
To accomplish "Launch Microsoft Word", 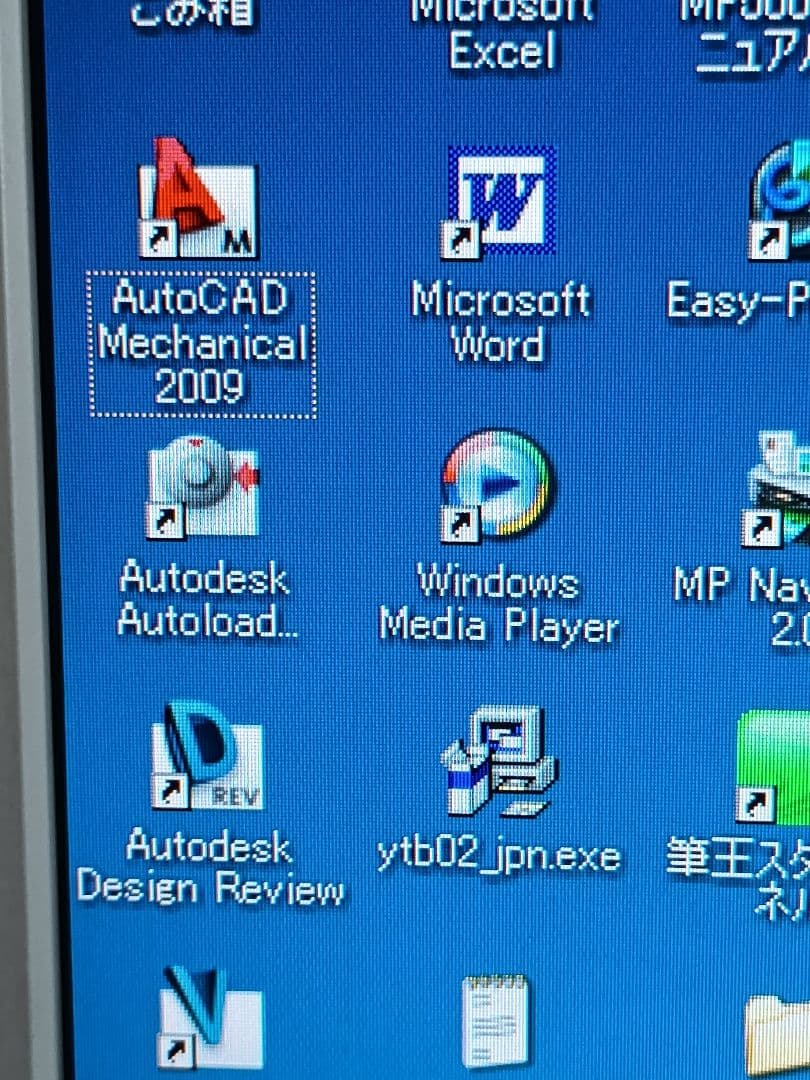I will [500, 200].
